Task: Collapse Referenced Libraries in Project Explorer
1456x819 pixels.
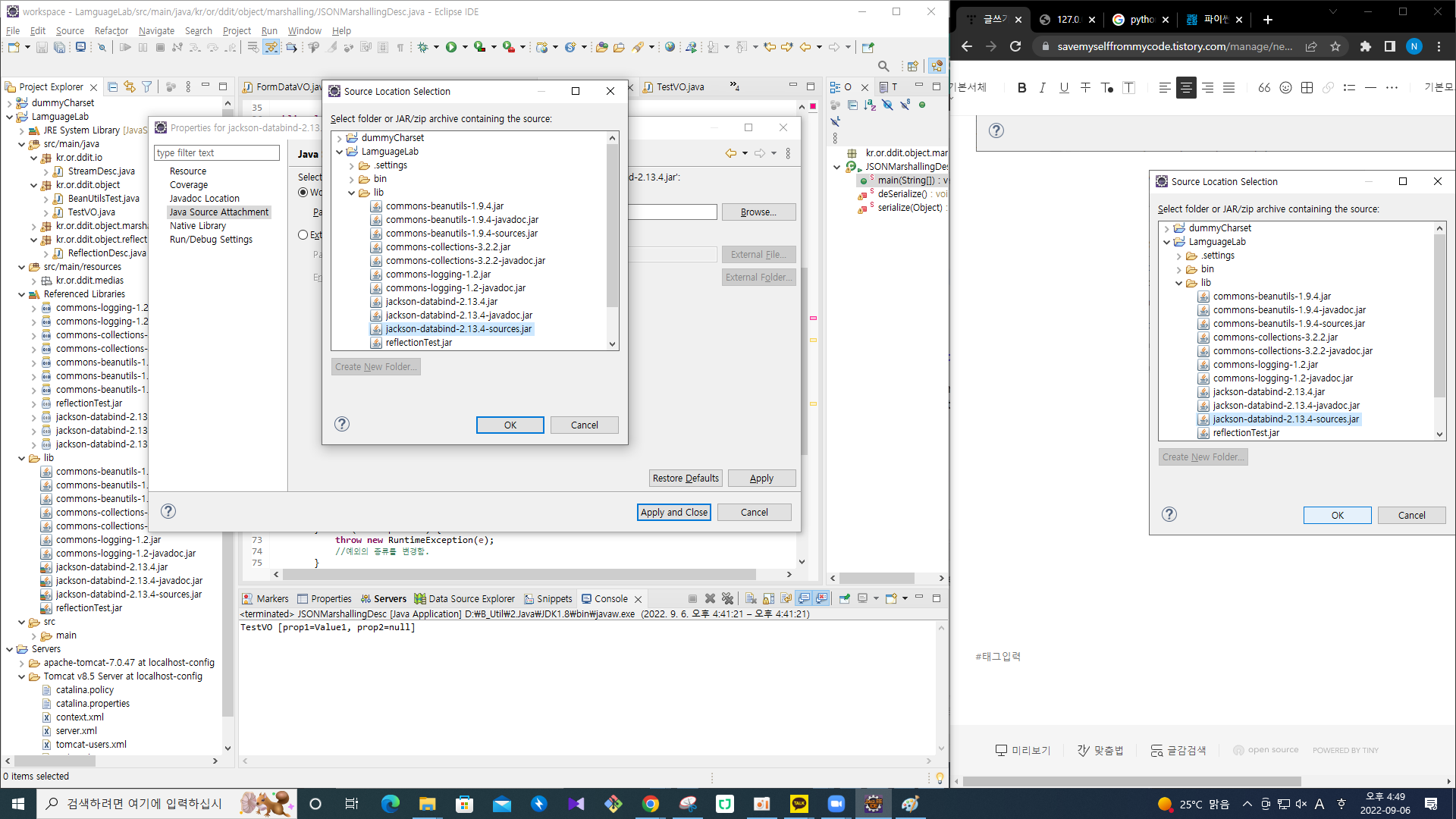Action: click(21, 294)
